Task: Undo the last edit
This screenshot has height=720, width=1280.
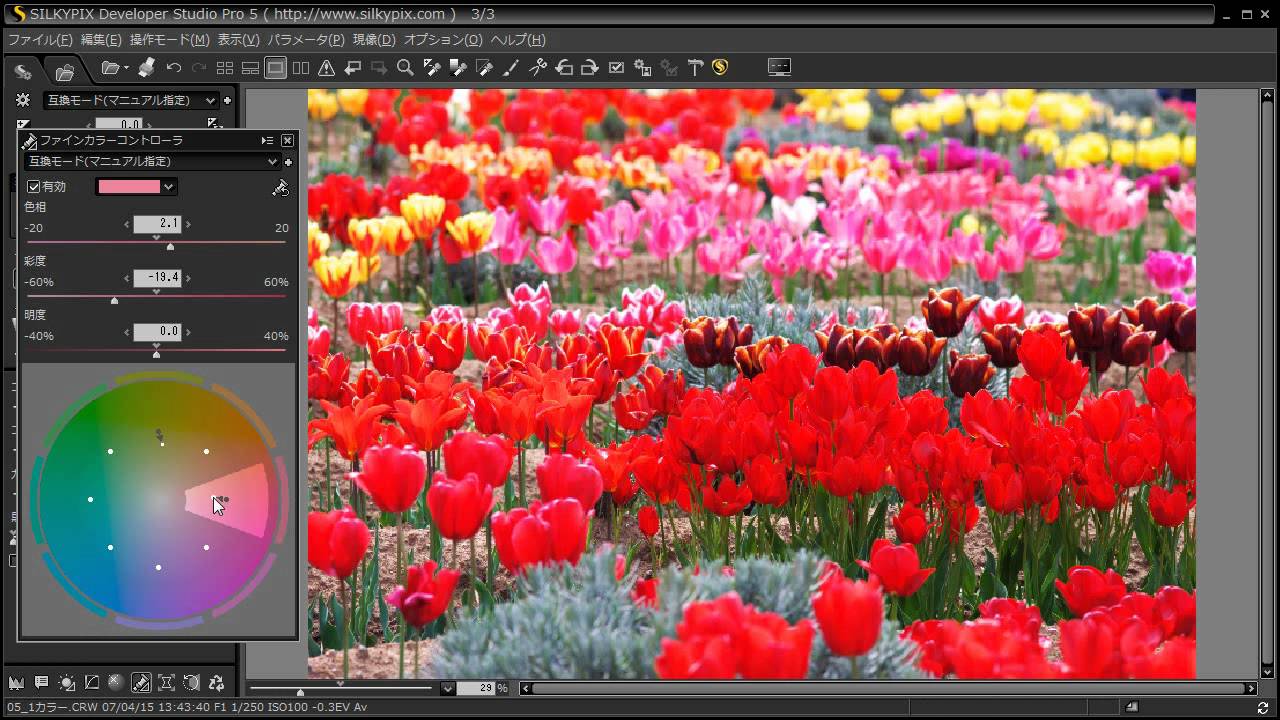Action: [173, 68]
